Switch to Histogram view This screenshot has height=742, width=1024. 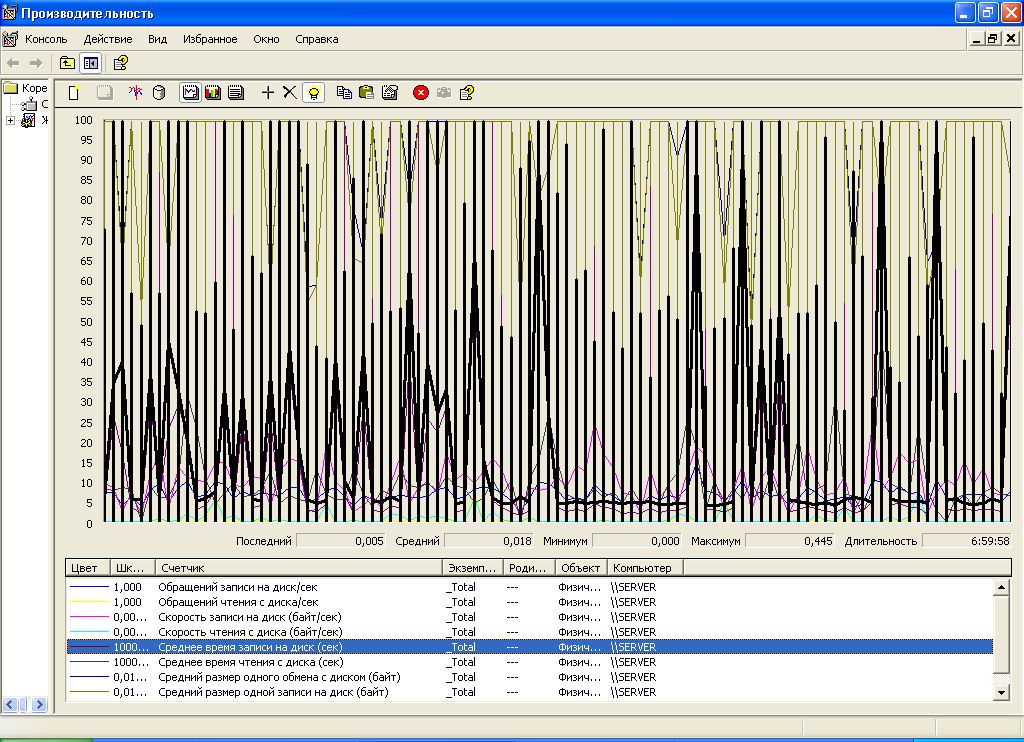(212, 93)
